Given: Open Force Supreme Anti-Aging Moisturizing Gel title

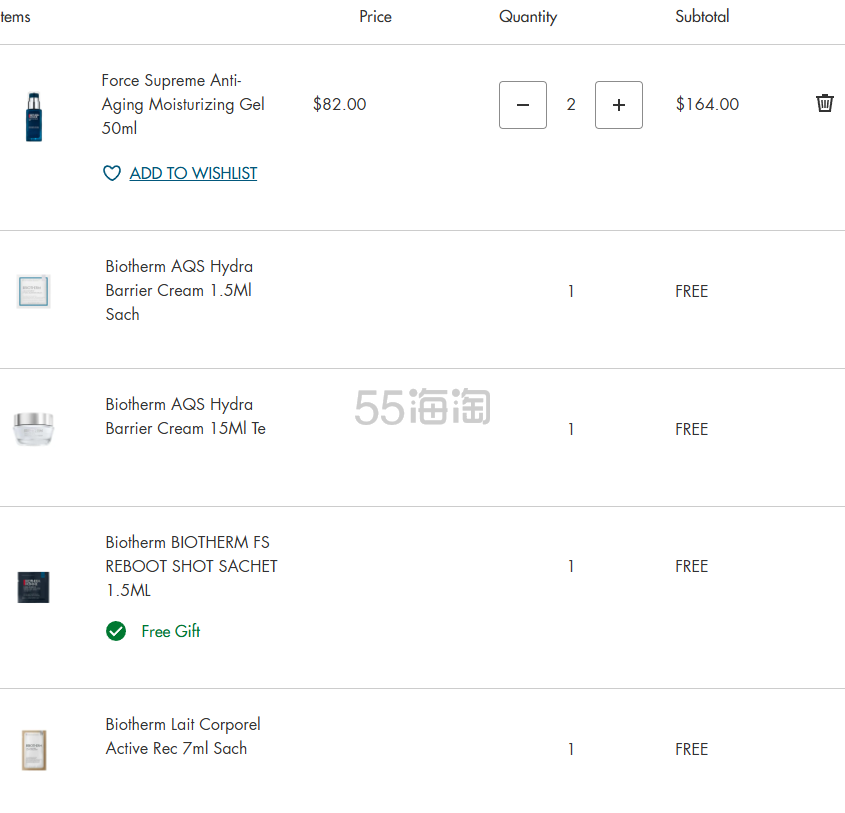Looking at the screenshot, I should [x=183, y=104].
